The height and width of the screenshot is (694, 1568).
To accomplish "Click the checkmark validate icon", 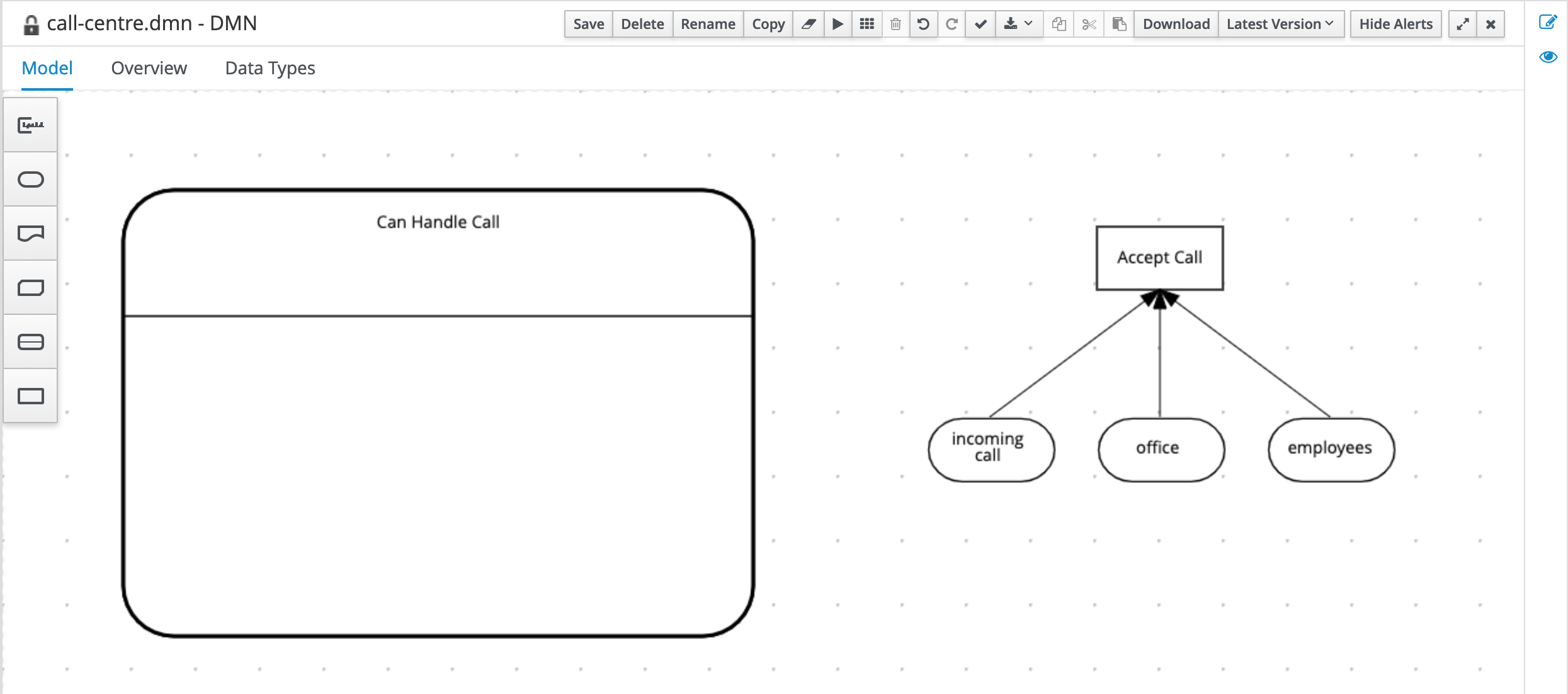I will (x=980, y=24).
